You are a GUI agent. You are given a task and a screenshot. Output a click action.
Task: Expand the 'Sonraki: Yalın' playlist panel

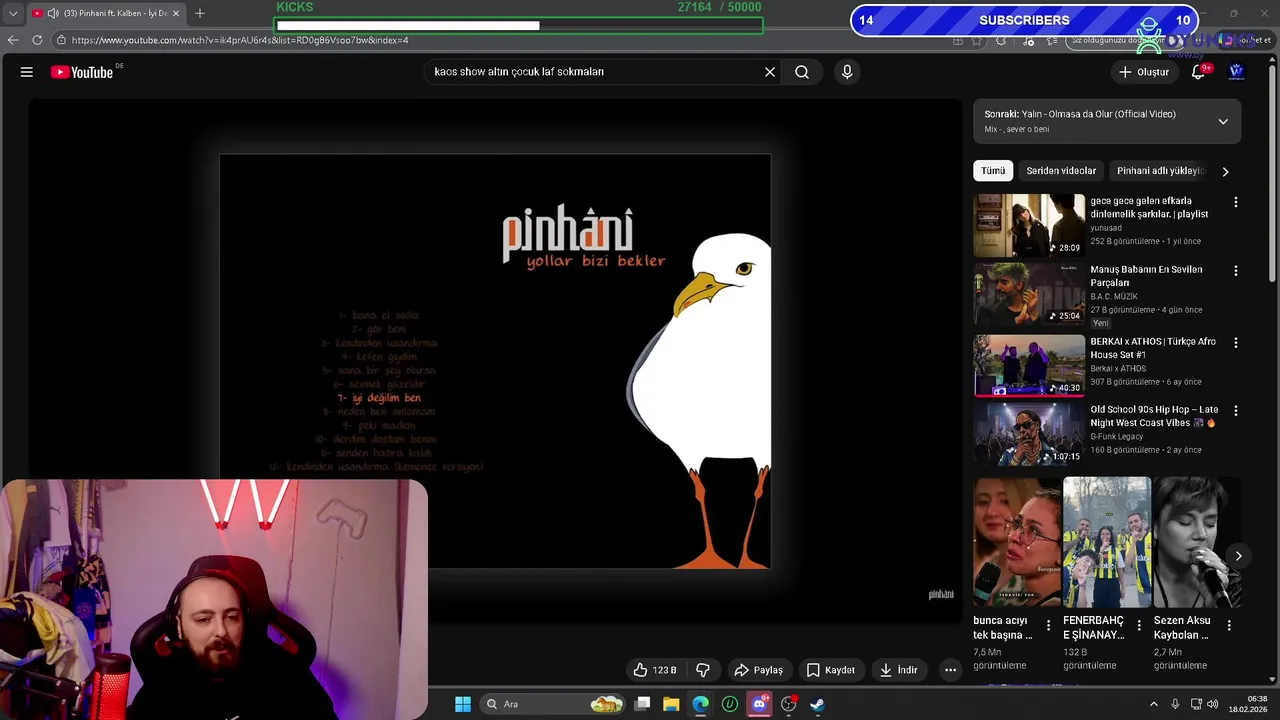(x=1223, y=122)
